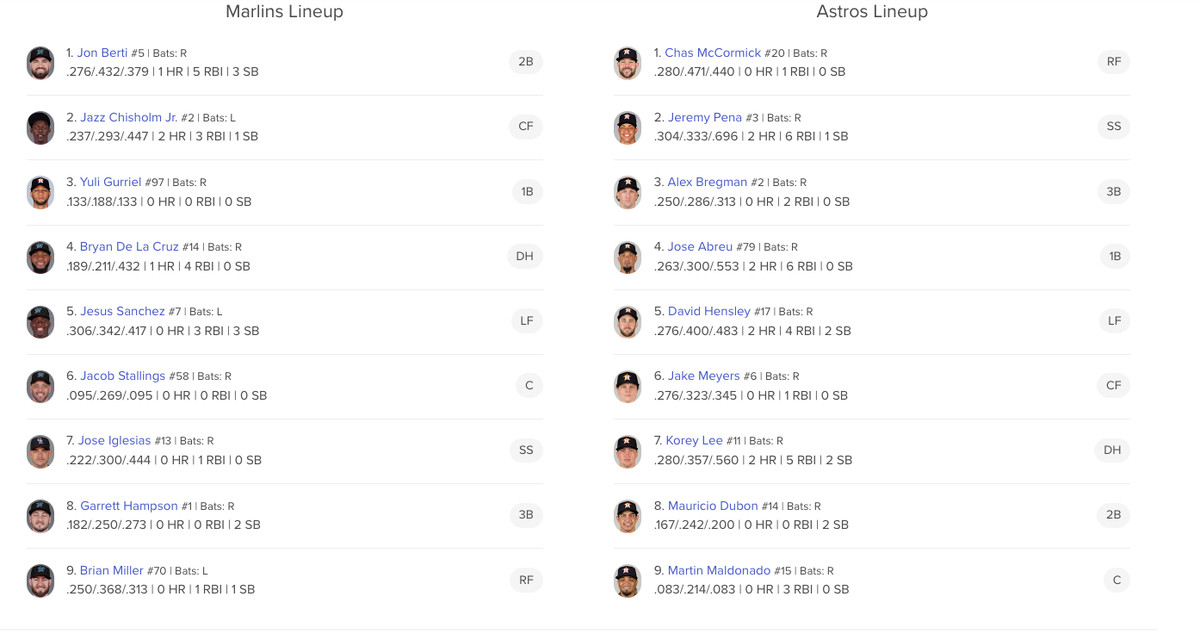This screenshot has width=1200, height=640.
Task: Click Garrett Hampson's name link
Action: pos(128,506)
